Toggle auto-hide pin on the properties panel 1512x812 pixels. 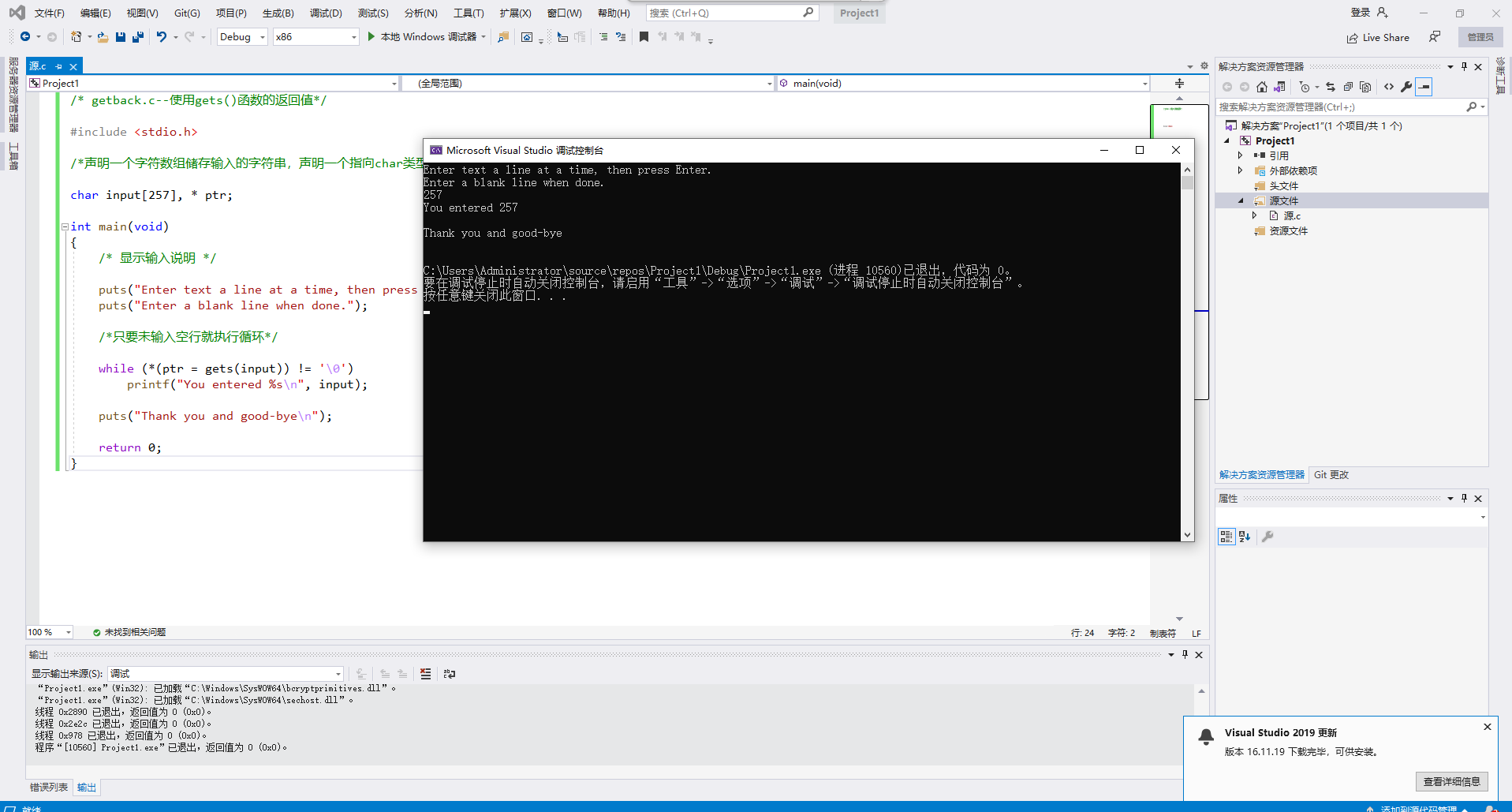click(1464, 498)
